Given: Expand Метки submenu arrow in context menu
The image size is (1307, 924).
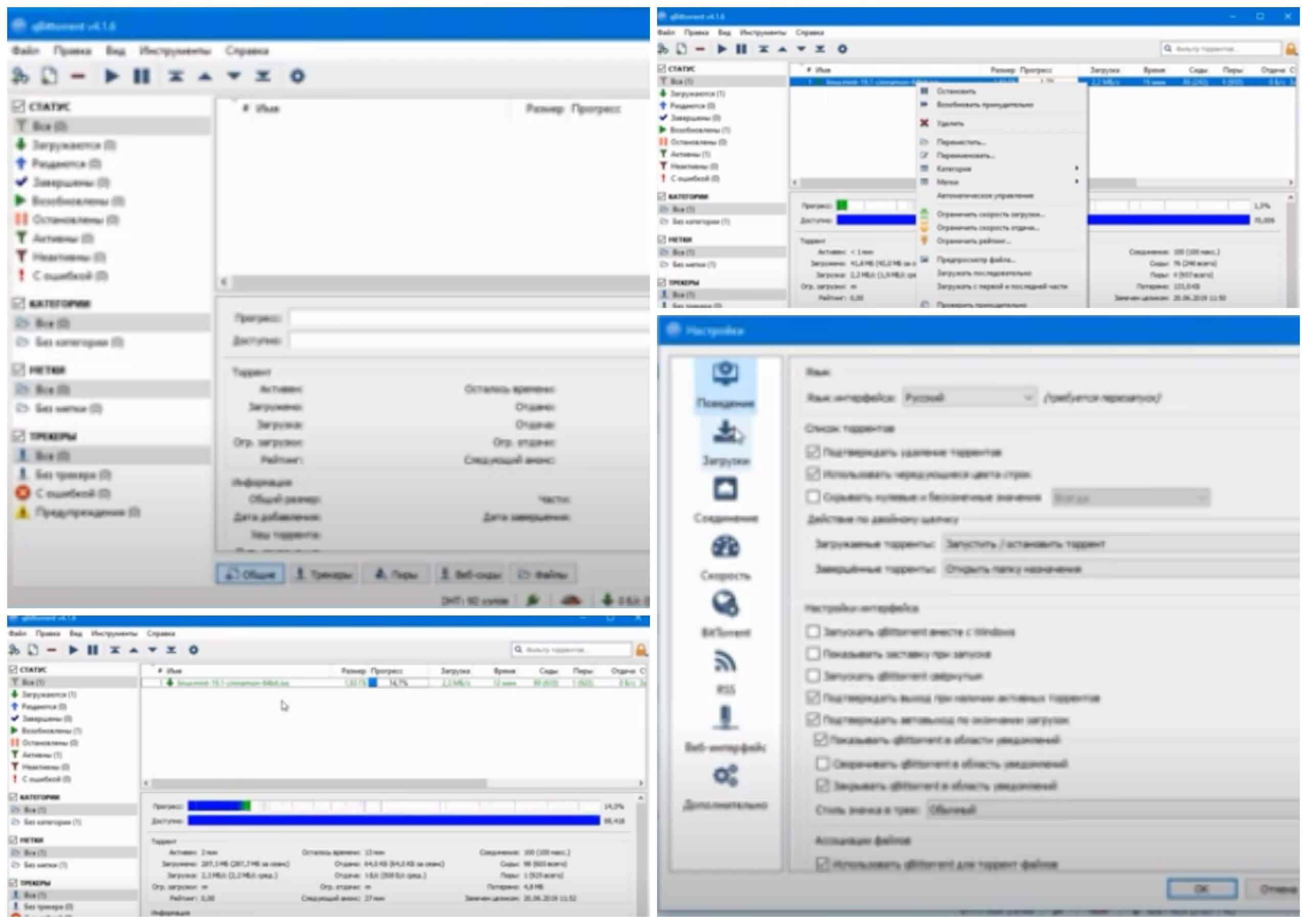Looking at the screenshot, I should 1076,182.
